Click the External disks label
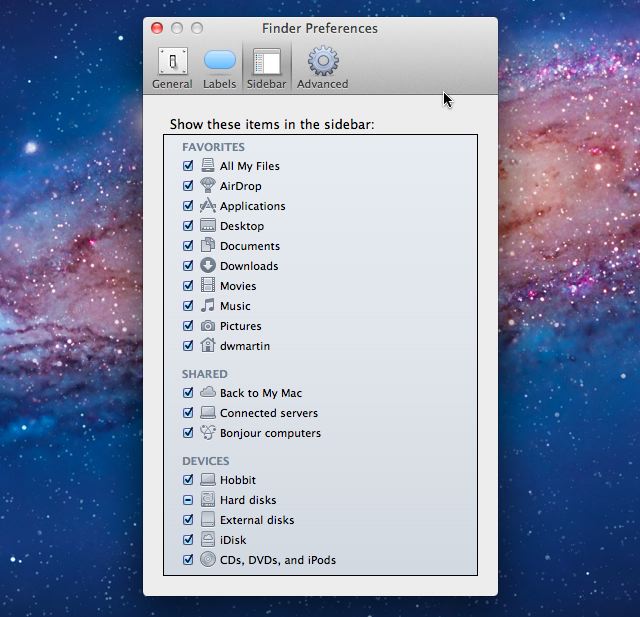Image resolution: width=640 pixels, height=617 pixels. pyautogui.click(x=257, y=520)
